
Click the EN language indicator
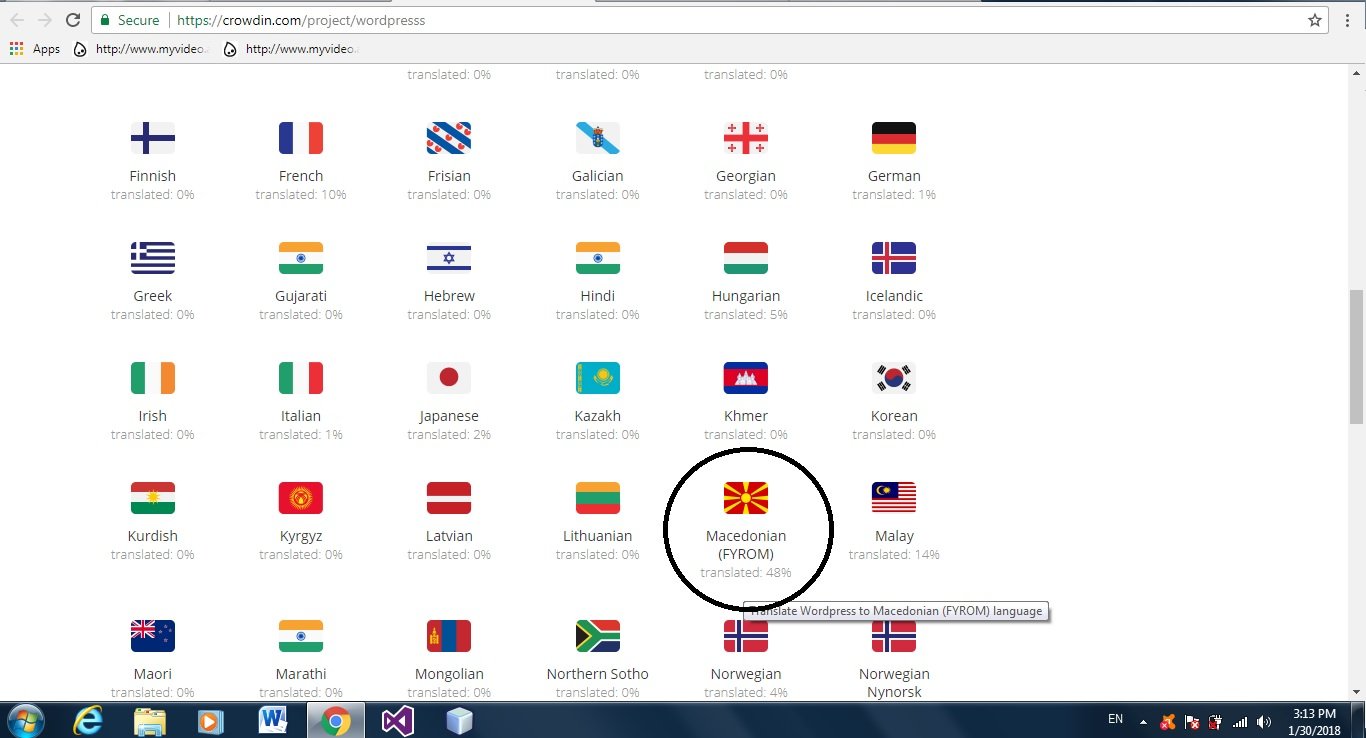[1116, 719]
